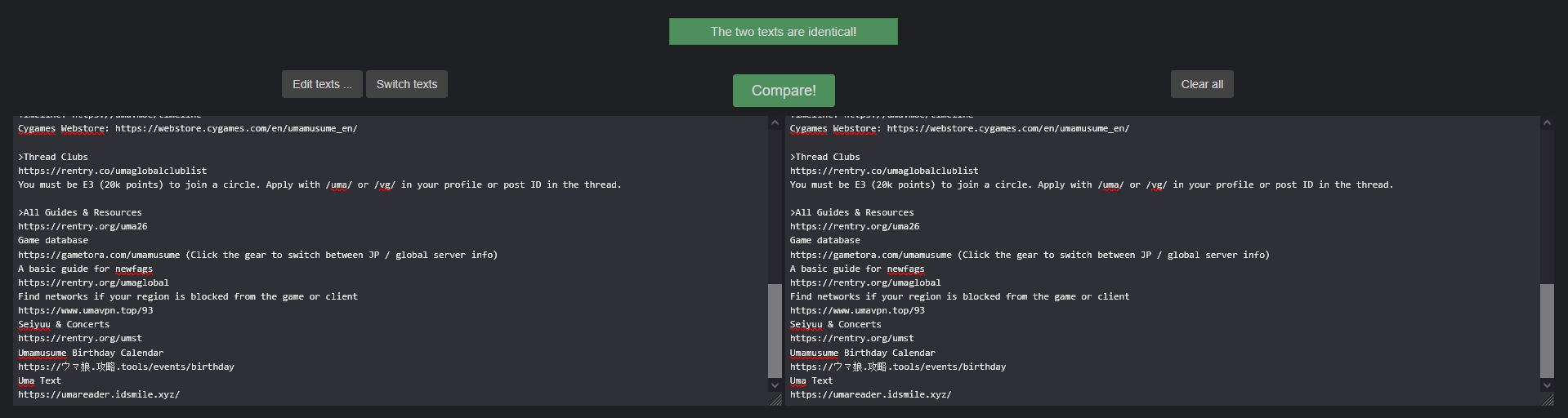
Task: Click umaglobalclublist URL in left text
Action: 113,171
